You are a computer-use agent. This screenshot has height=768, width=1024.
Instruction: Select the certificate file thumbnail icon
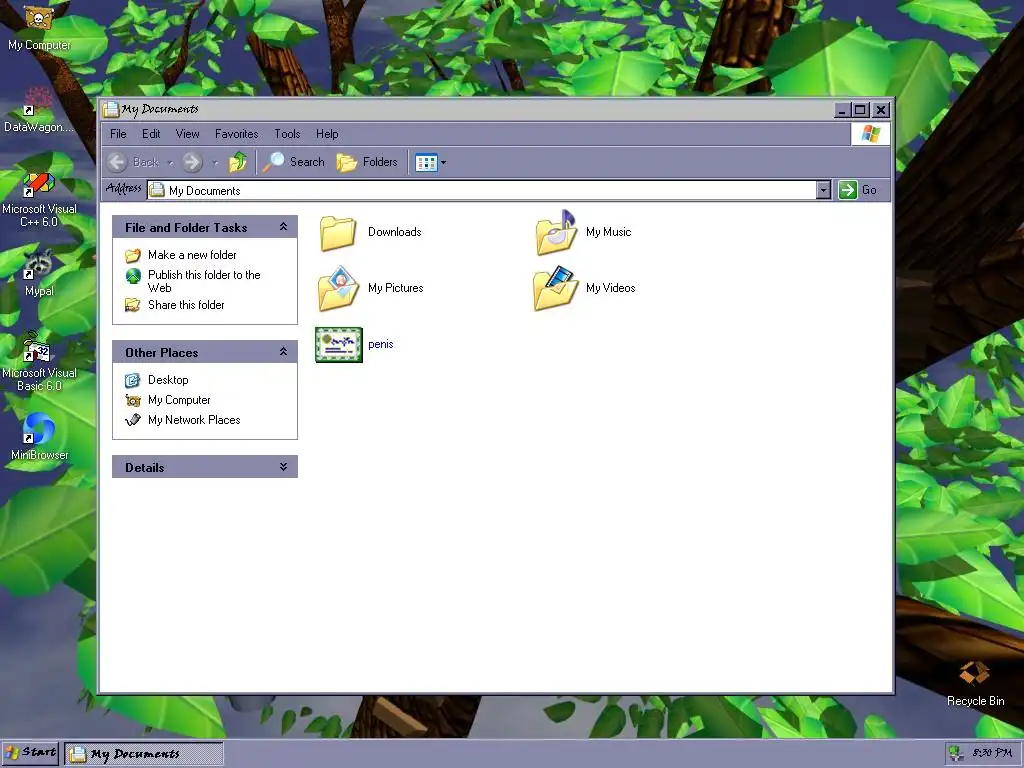(339, 344)
